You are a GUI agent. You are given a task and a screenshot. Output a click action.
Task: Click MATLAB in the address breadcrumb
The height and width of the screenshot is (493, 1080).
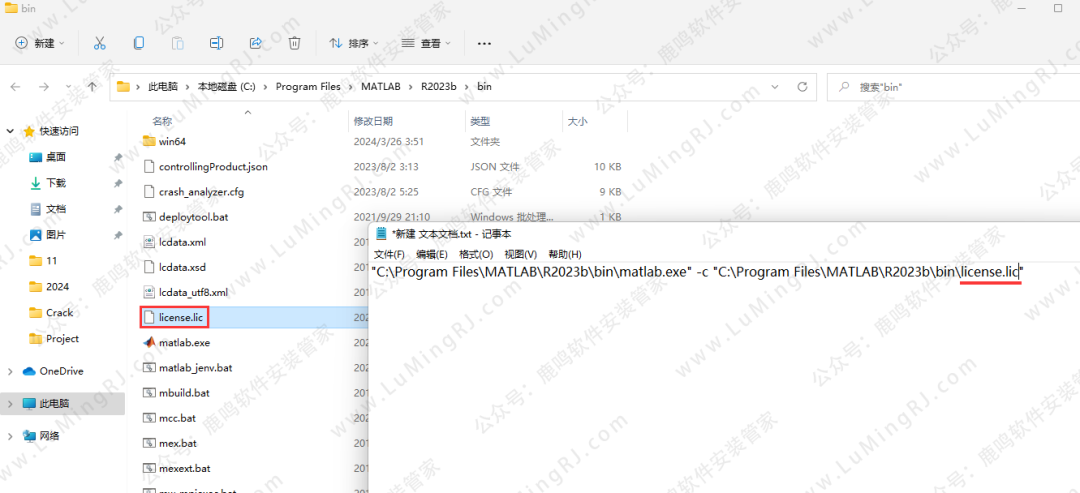(381, 87)
